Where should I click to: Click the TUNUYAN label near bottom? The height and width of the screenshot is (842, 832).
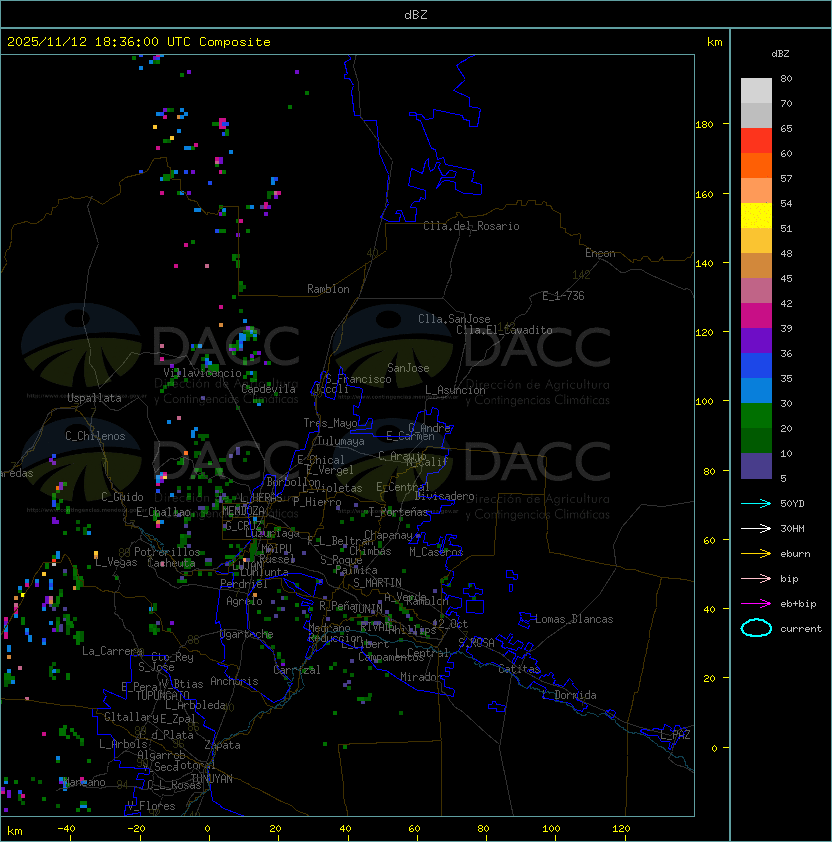click(x=211, y=778)
